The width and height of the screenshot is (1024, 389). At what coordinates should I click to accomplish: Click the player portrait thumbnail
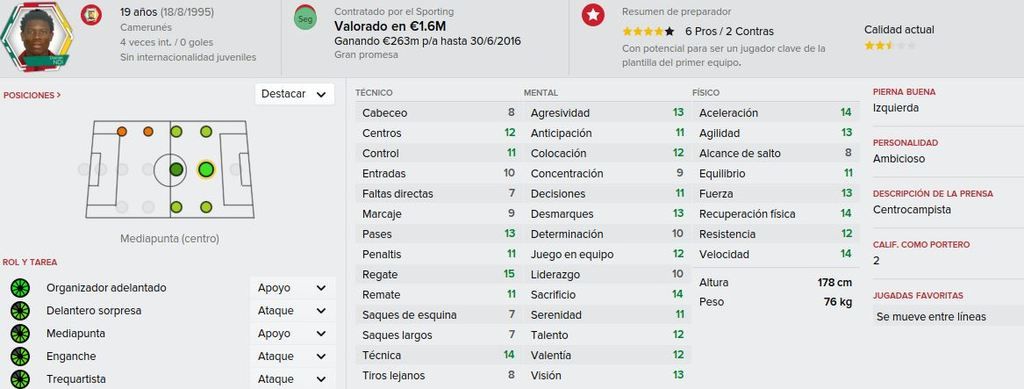[37, 38]
